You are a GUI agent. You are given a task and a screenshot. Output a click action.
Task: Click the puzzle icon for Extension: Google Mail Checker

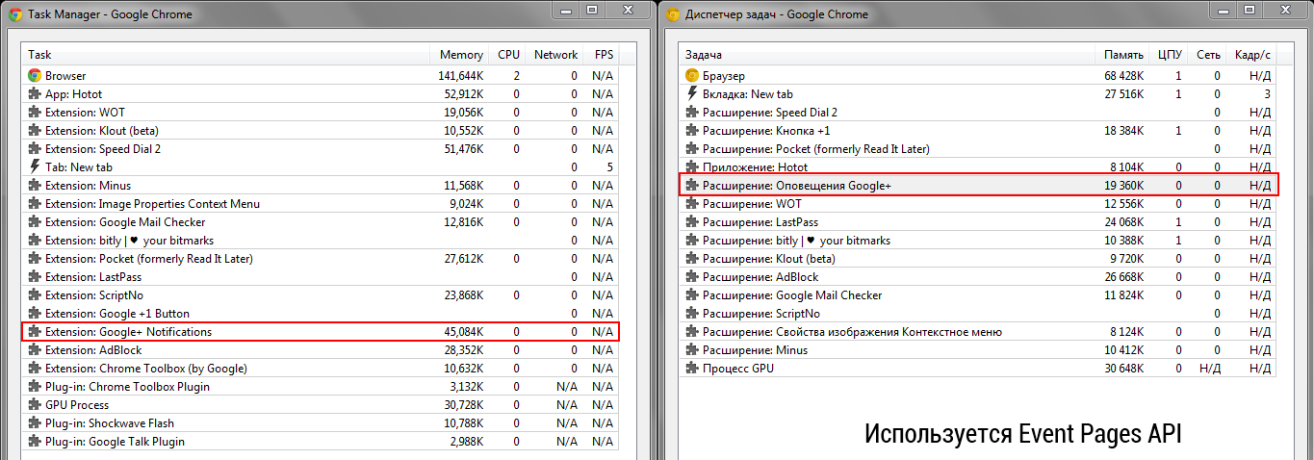click(x=34, y=222)
